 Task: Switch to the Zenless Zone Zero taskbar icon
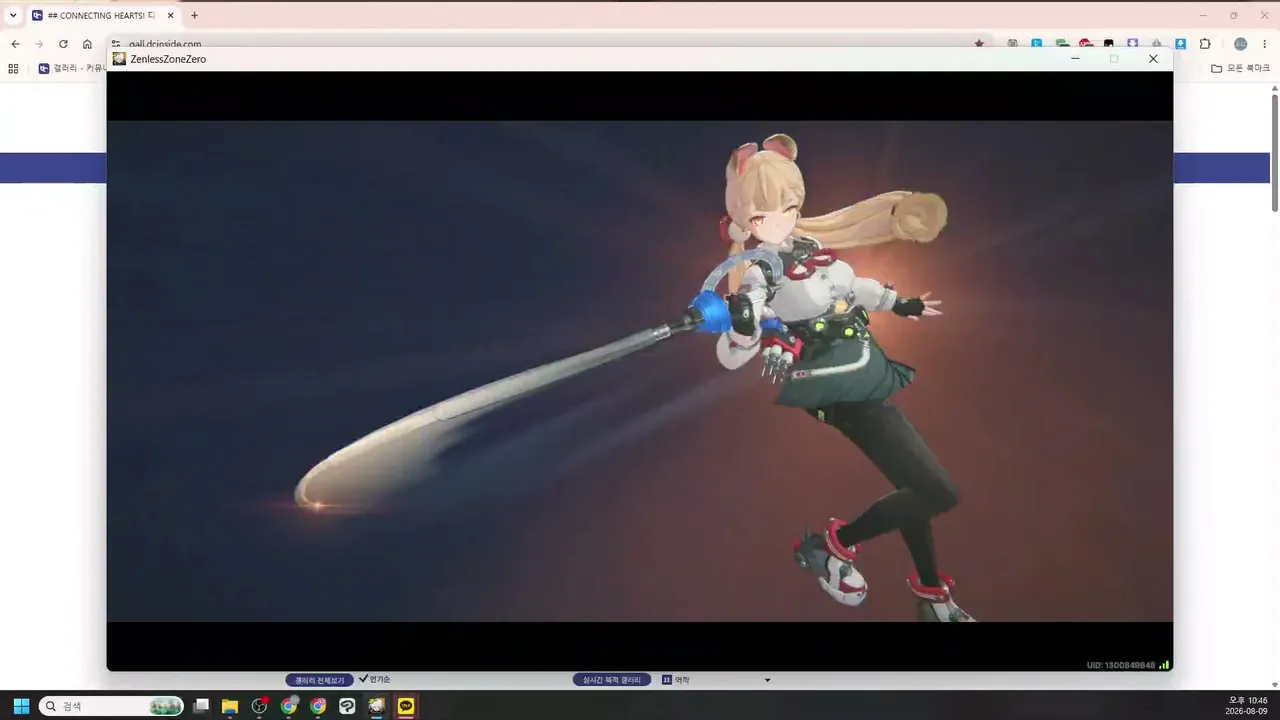coord(376,706)
